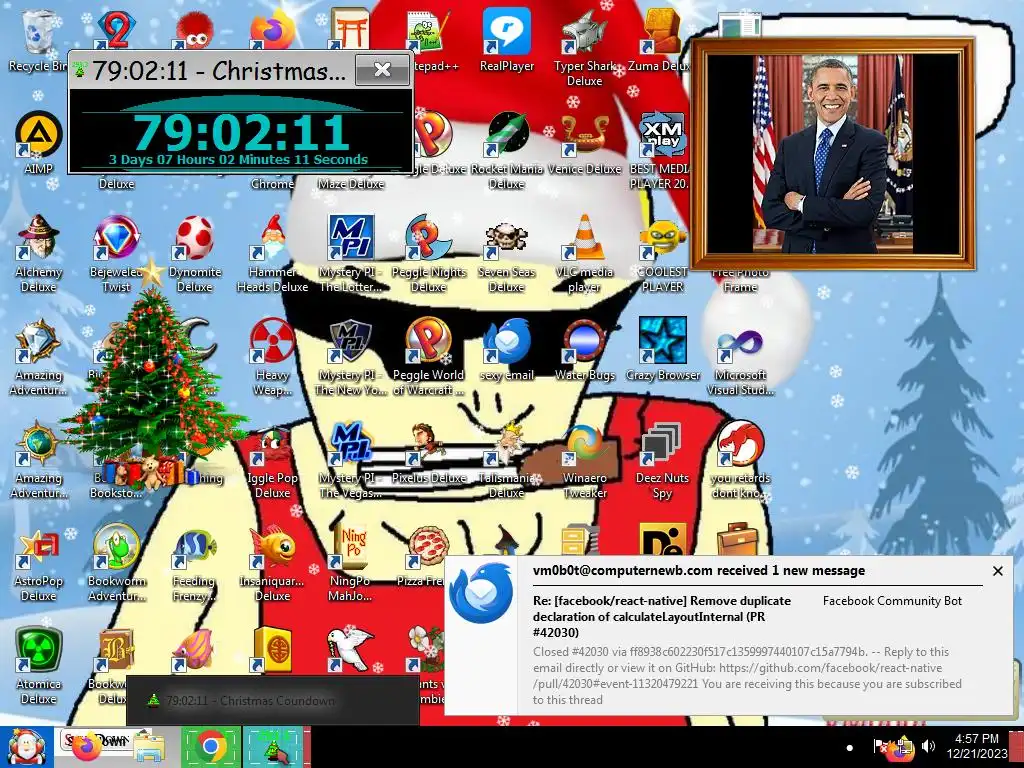
Task: Launch the AIMP desktop shortcut
Action: point(38,142)
